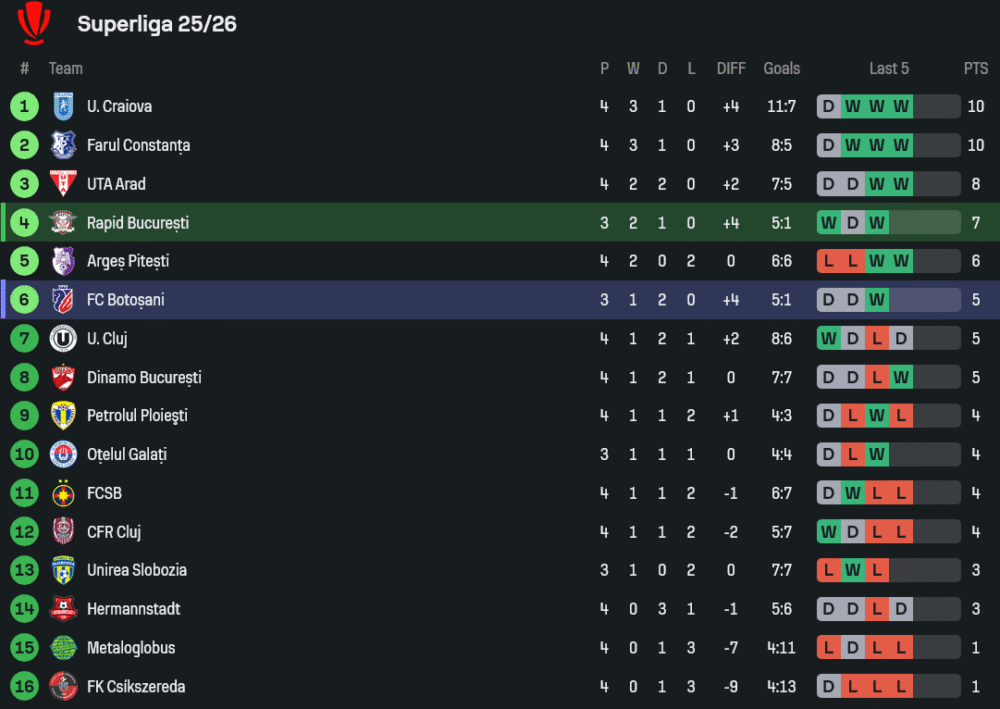1000x709 pixels.
Task: Click the Farul Constanța club crest
Action: tap(63, 145)
